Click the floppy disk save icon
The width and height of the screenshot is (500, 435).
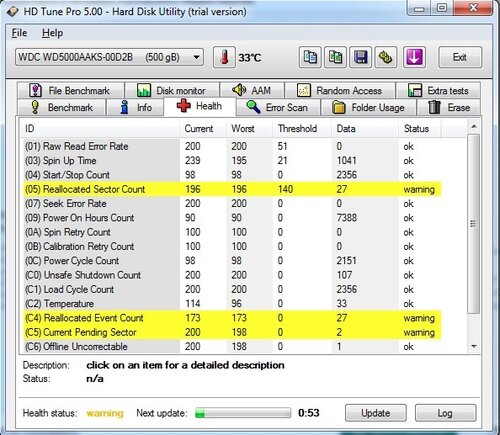[x=361, y=57]
